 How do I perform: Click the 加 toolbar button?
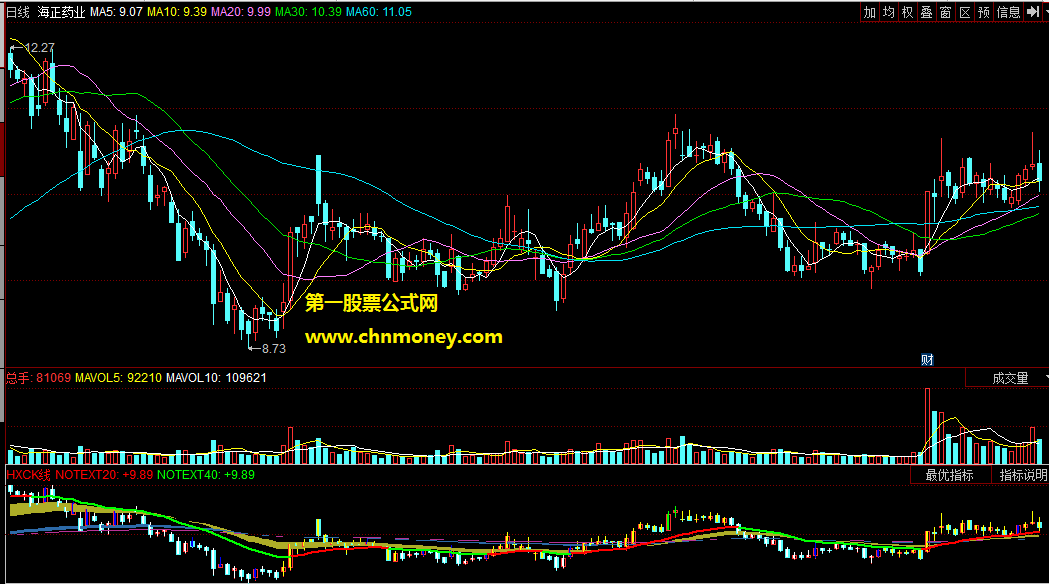[869, 12]
